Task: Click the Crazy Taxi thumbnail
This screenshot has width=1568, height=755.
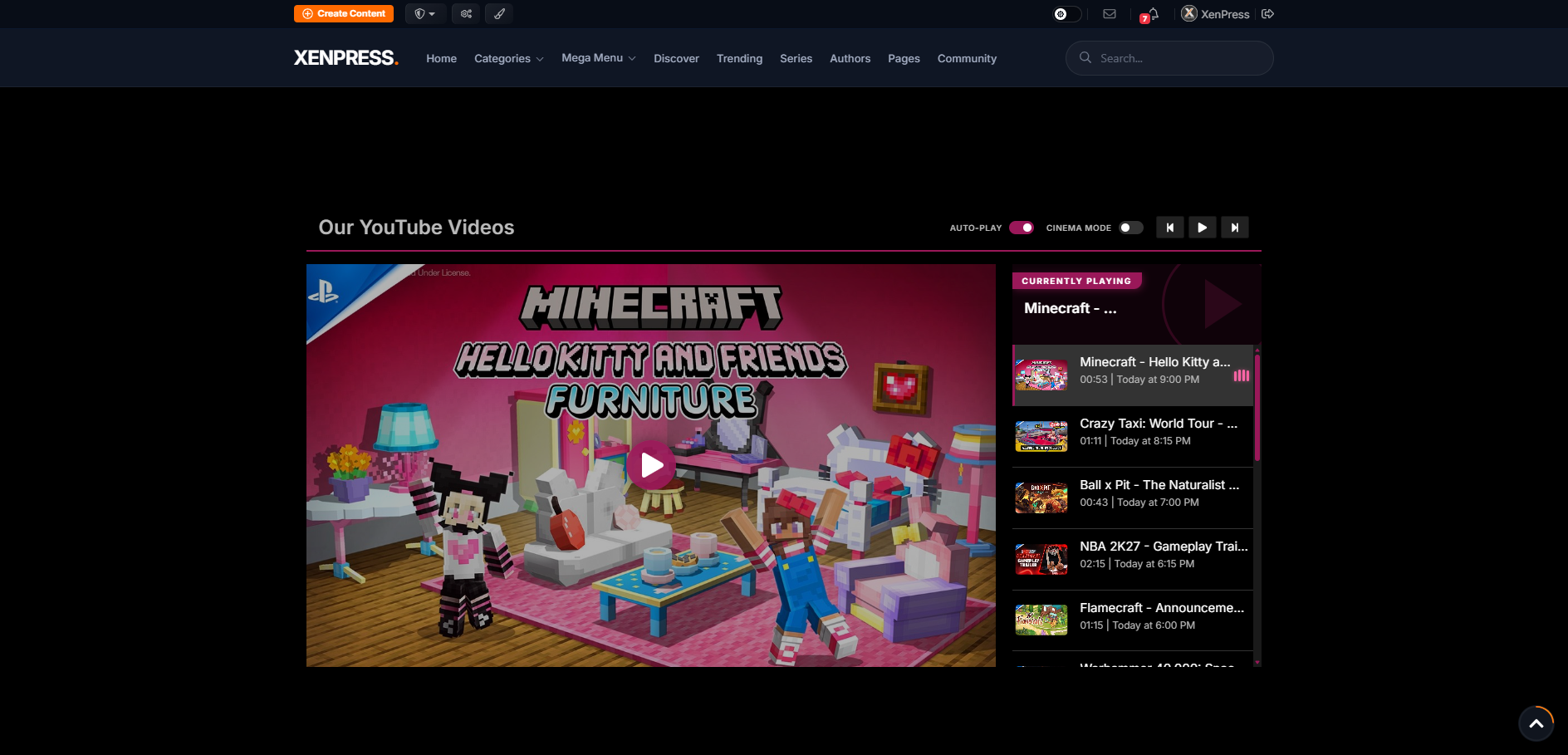Action: pos(1041,437)
